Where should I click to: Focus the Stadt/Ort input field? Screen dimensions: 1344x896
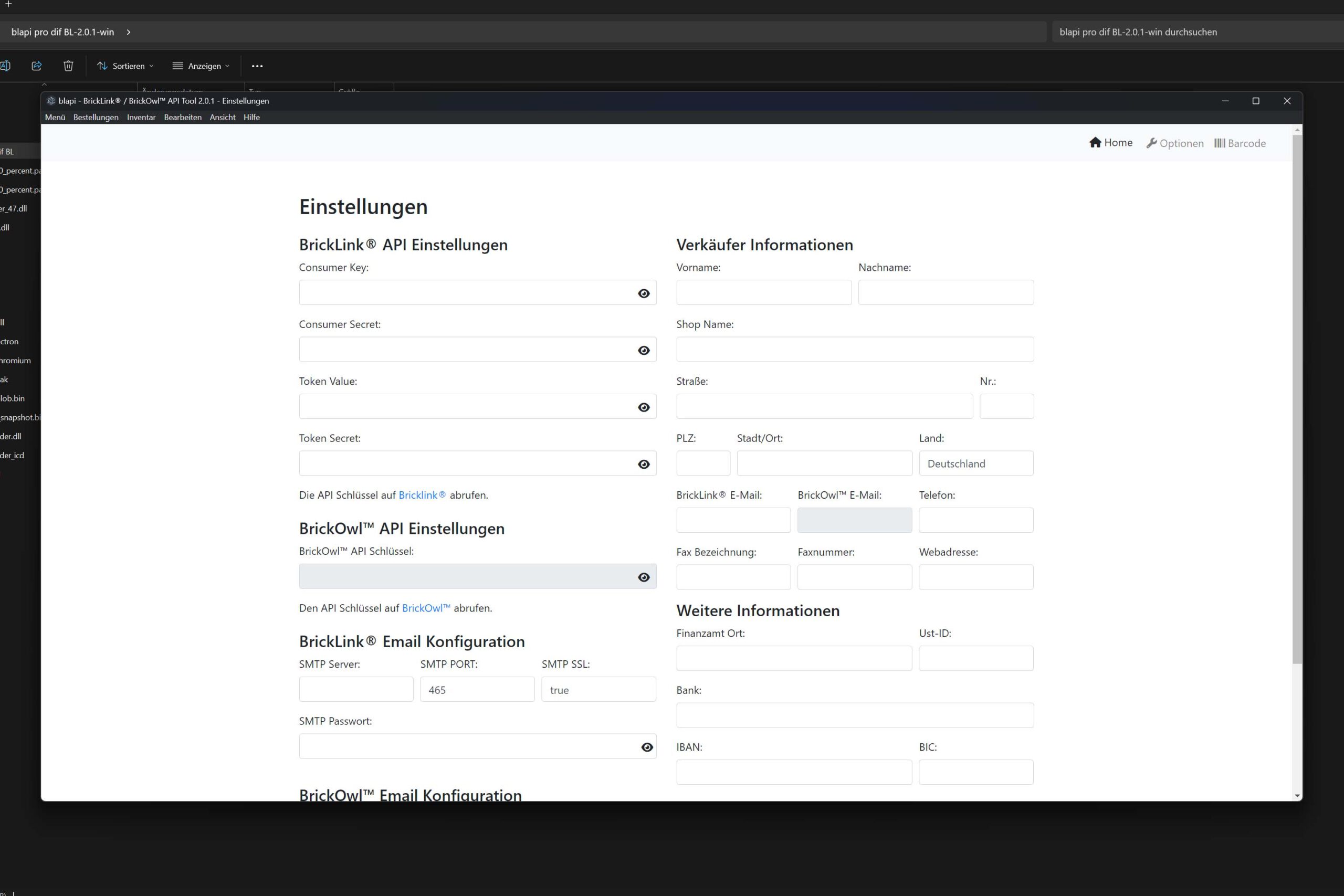(825, 463)
